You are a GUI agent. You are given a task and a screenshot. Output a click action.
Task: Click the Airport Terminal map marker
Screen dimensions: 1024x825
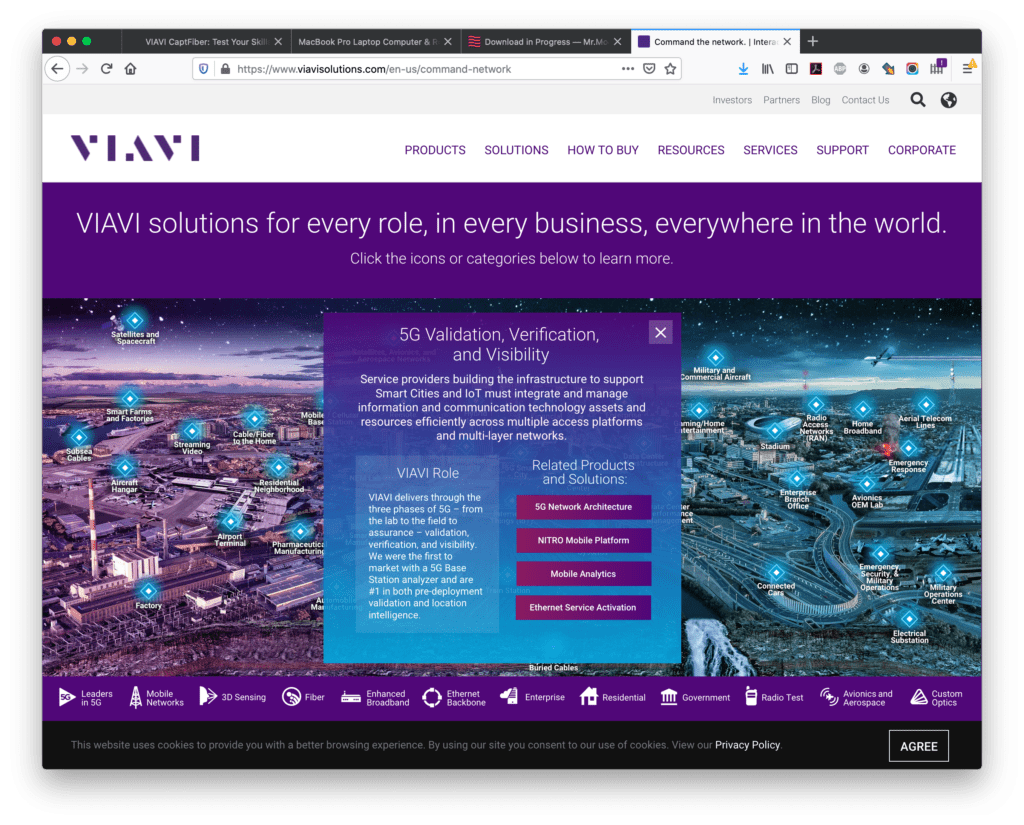(x=230, y=521)
